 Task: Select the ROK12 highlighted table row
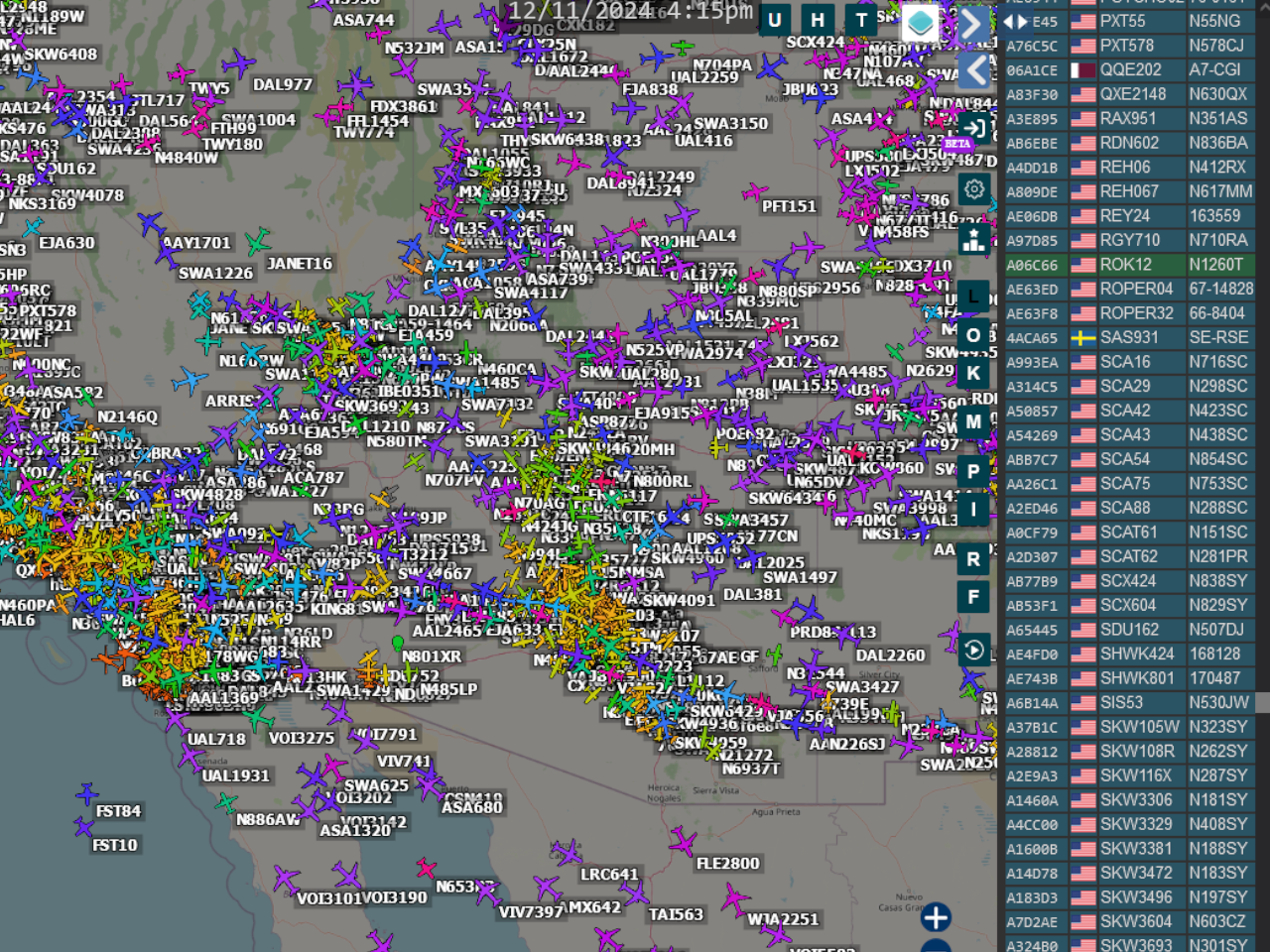pyautogui.click(x=1128, y=265)
